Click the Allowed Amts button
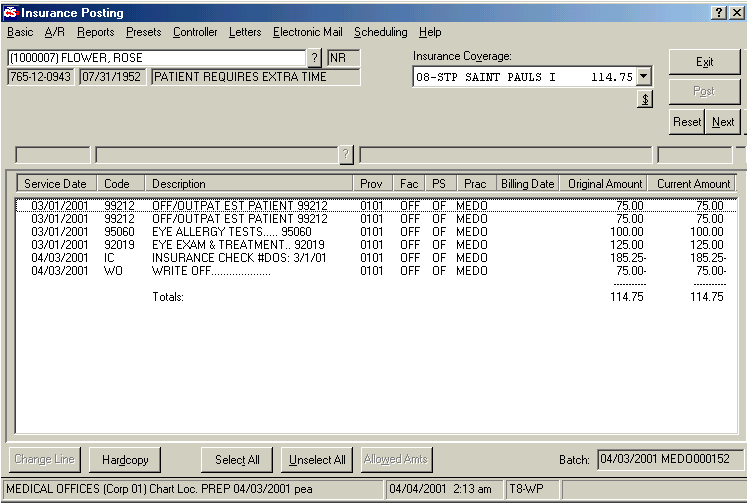The image size is (747, 504). 396,459
